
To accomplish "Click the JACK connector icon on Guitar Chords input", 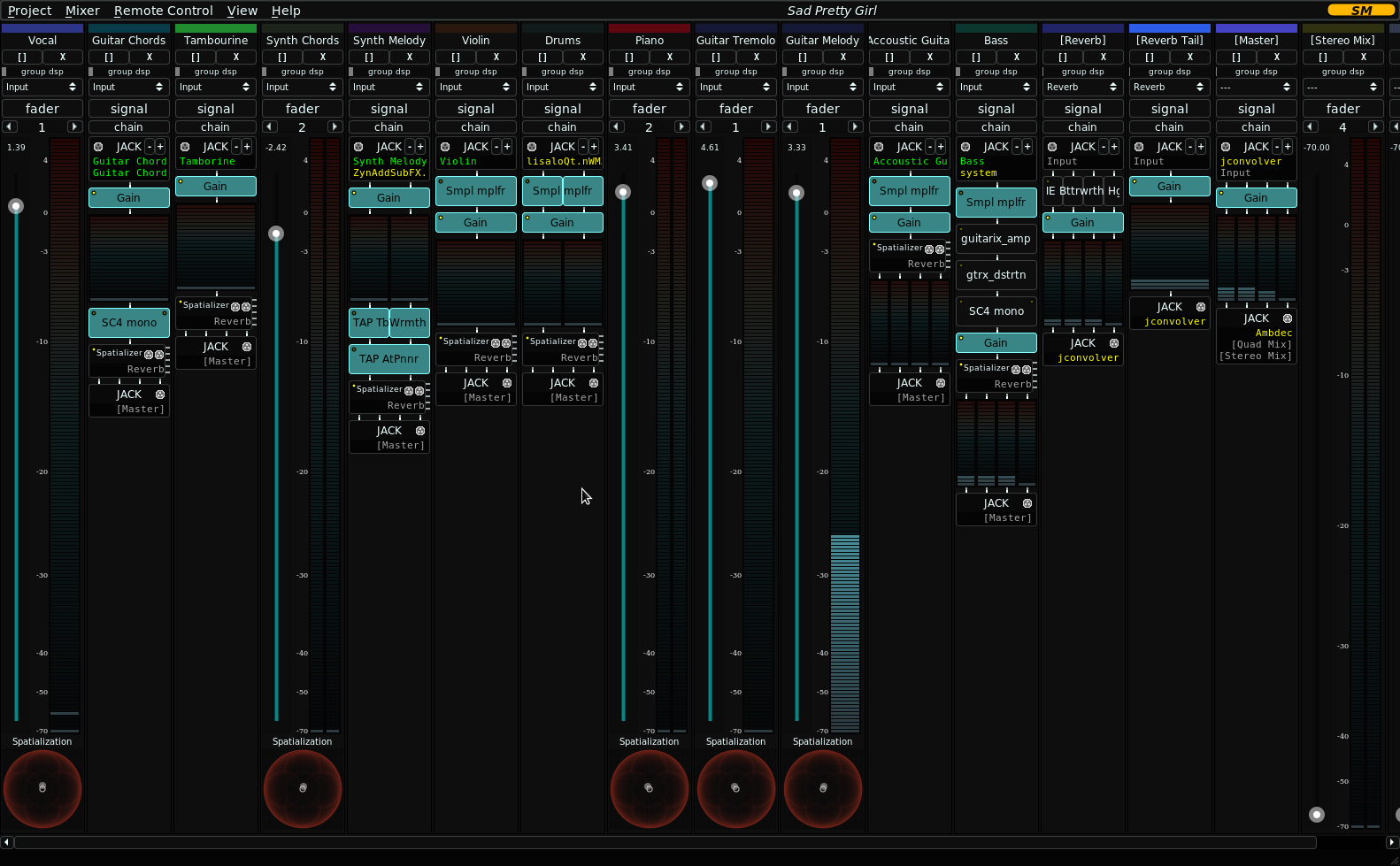I will tap(98, 147).
